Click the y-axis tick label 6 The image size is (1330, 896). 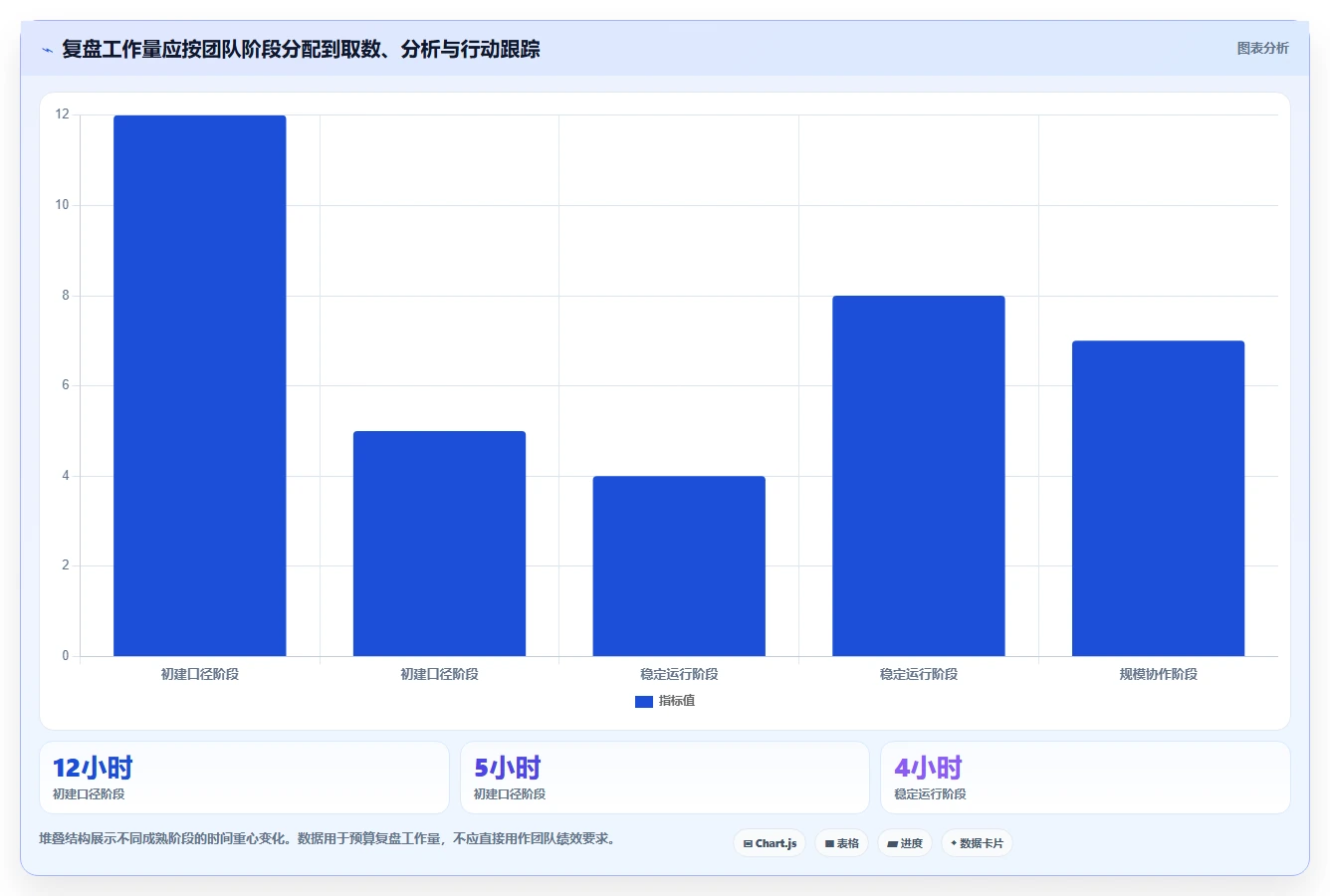(66, 385)
